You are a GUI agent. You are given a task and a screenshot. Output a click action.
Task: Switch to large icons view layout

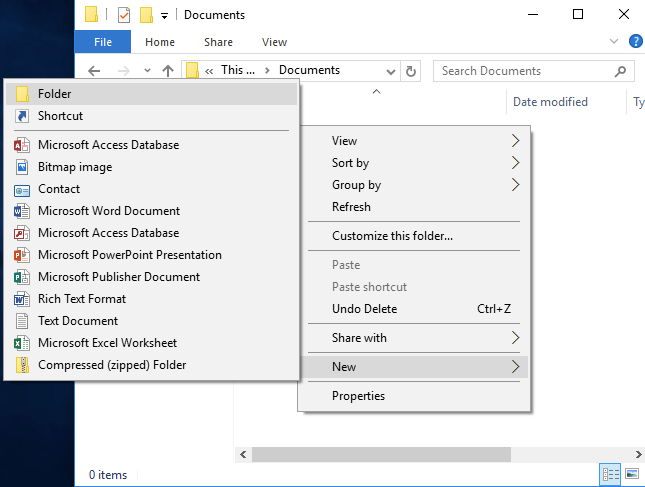(631, 474)
